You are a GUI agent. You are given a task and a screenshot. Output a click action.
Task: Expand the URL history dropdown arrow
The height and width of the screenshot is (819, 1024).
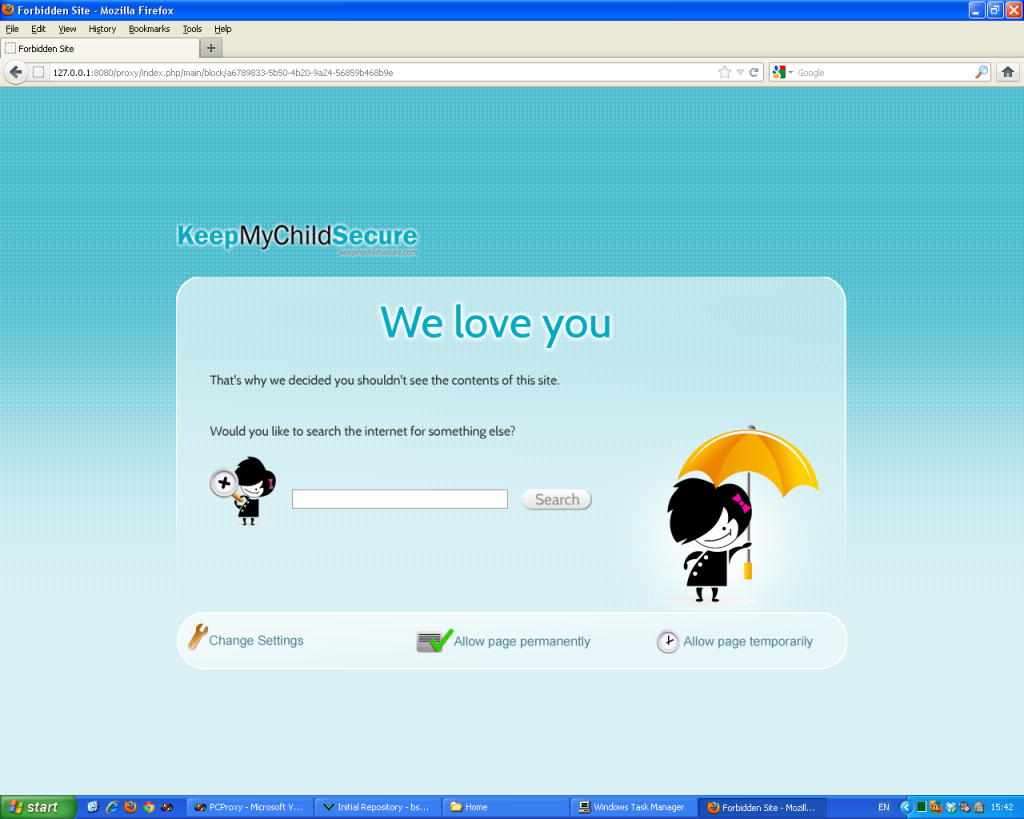tap(740, 72)
